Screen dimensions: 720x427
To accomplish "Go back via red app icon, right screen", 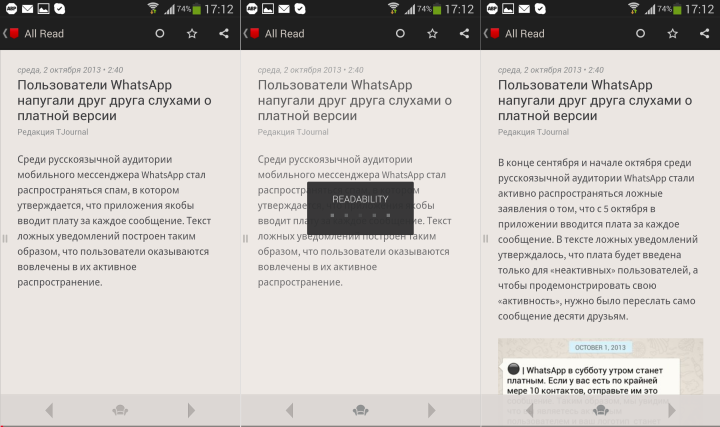I will (495, 33).
